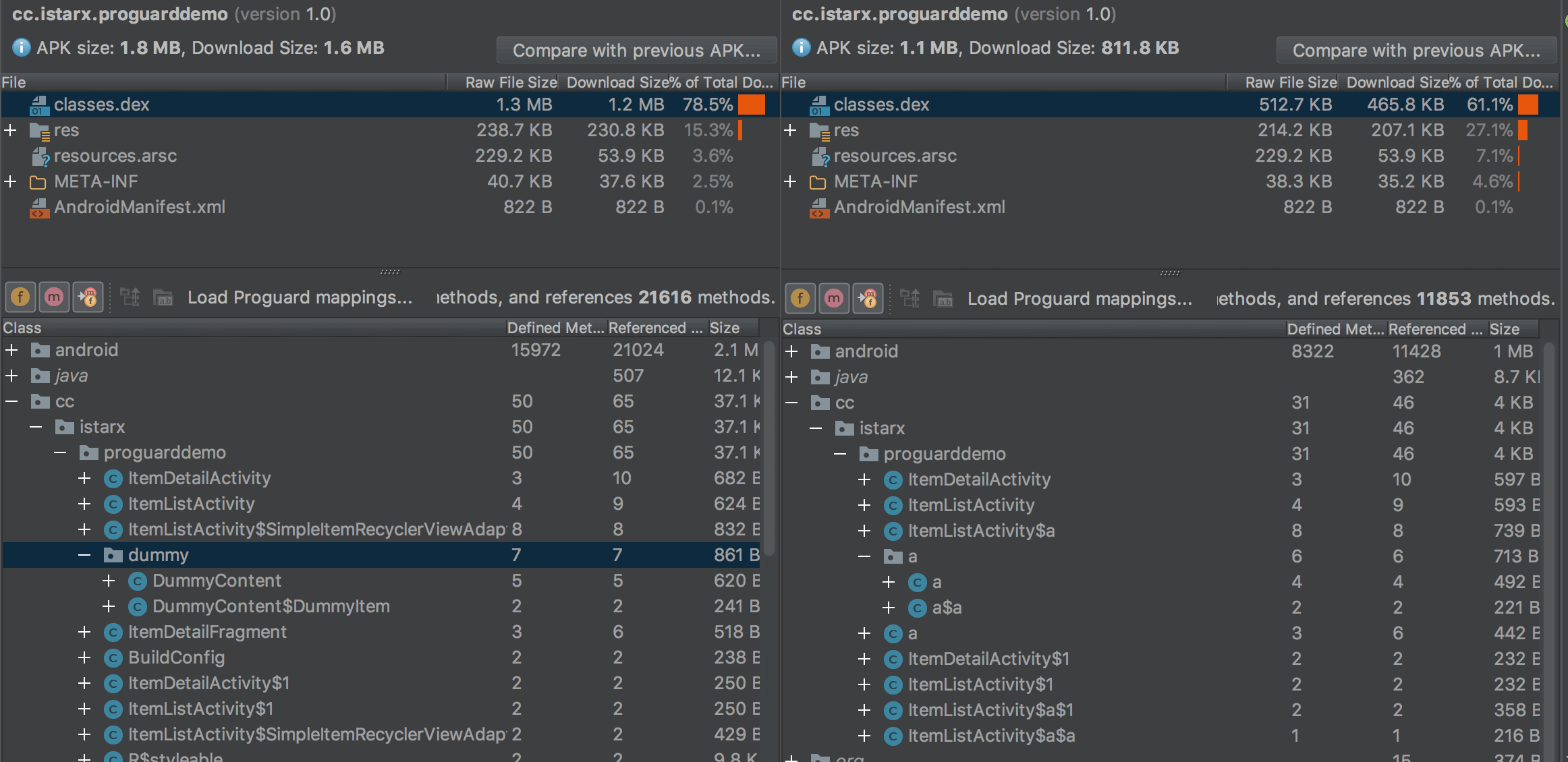This screenshot has width=1568, height=762.
Task: Collapse dummy package in left tree
Action: click(84, 555)
